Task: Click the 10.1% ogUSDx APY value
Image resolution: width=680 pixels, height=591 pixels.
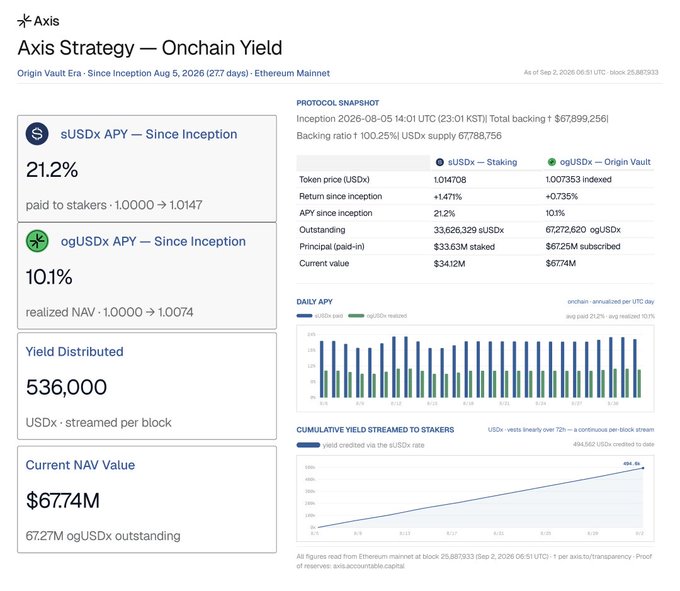Action: 49,277
